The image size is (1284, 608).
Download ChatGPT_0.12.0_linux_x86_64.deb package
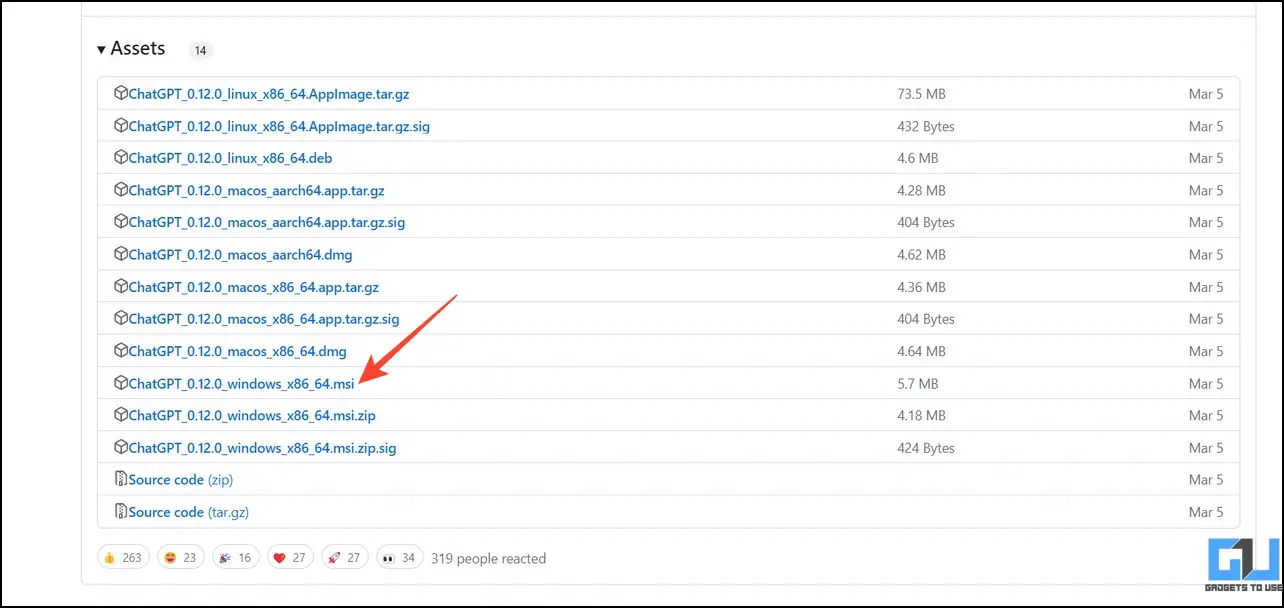[x=230, y=158]
